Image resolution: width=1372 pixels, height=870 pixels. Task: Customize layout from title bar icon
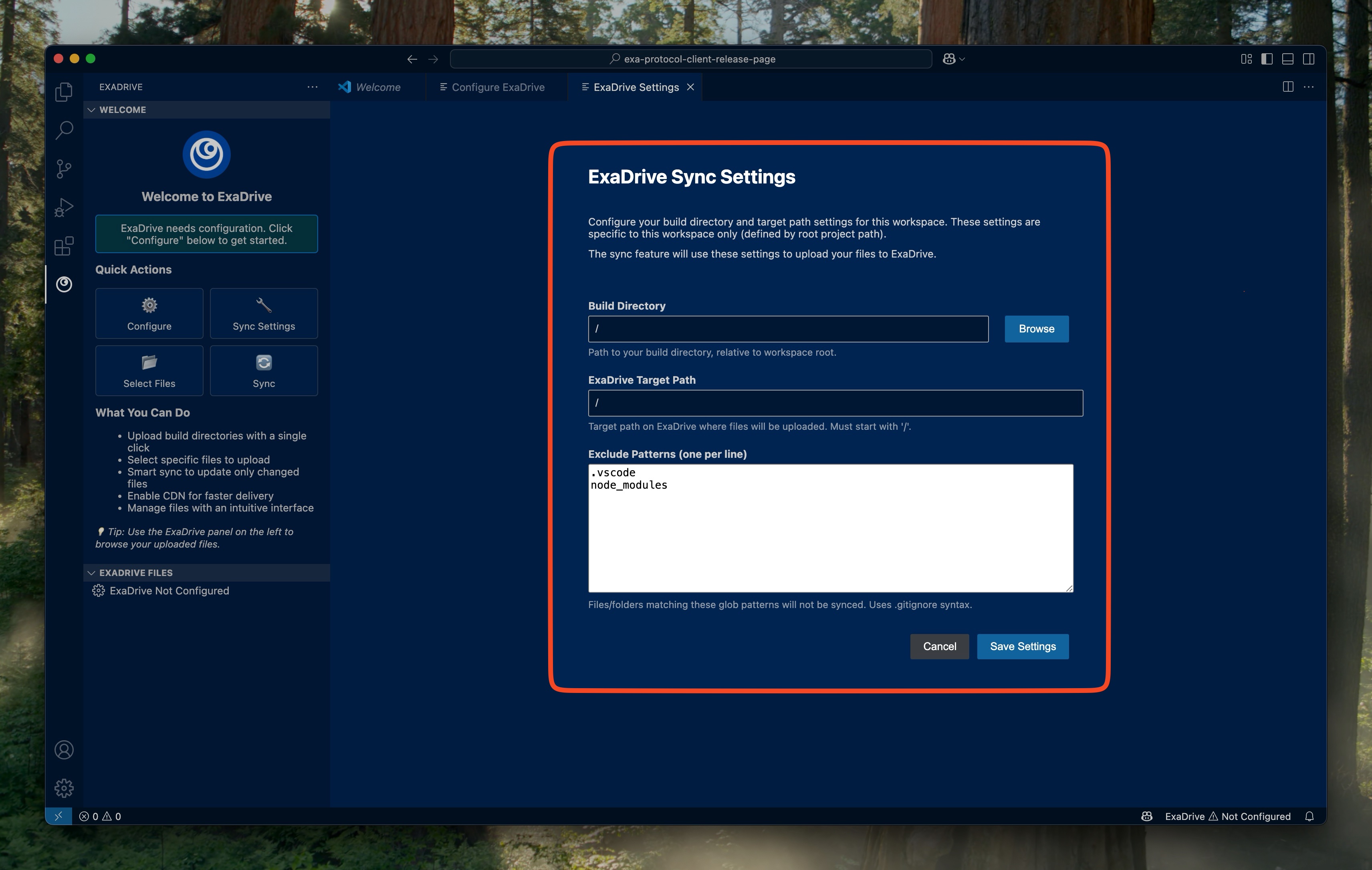tap(1246, 59)
